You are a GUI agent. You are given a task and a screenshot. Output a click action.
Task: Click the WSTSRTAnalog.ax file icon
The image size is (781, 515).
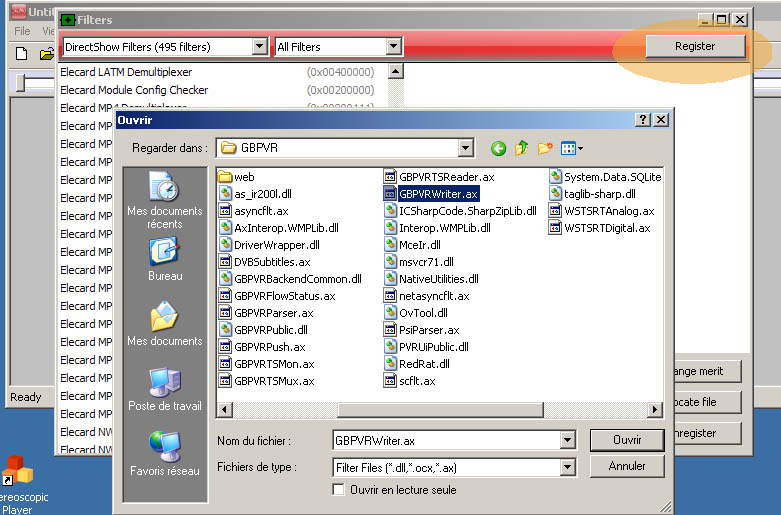coord(555,211)
